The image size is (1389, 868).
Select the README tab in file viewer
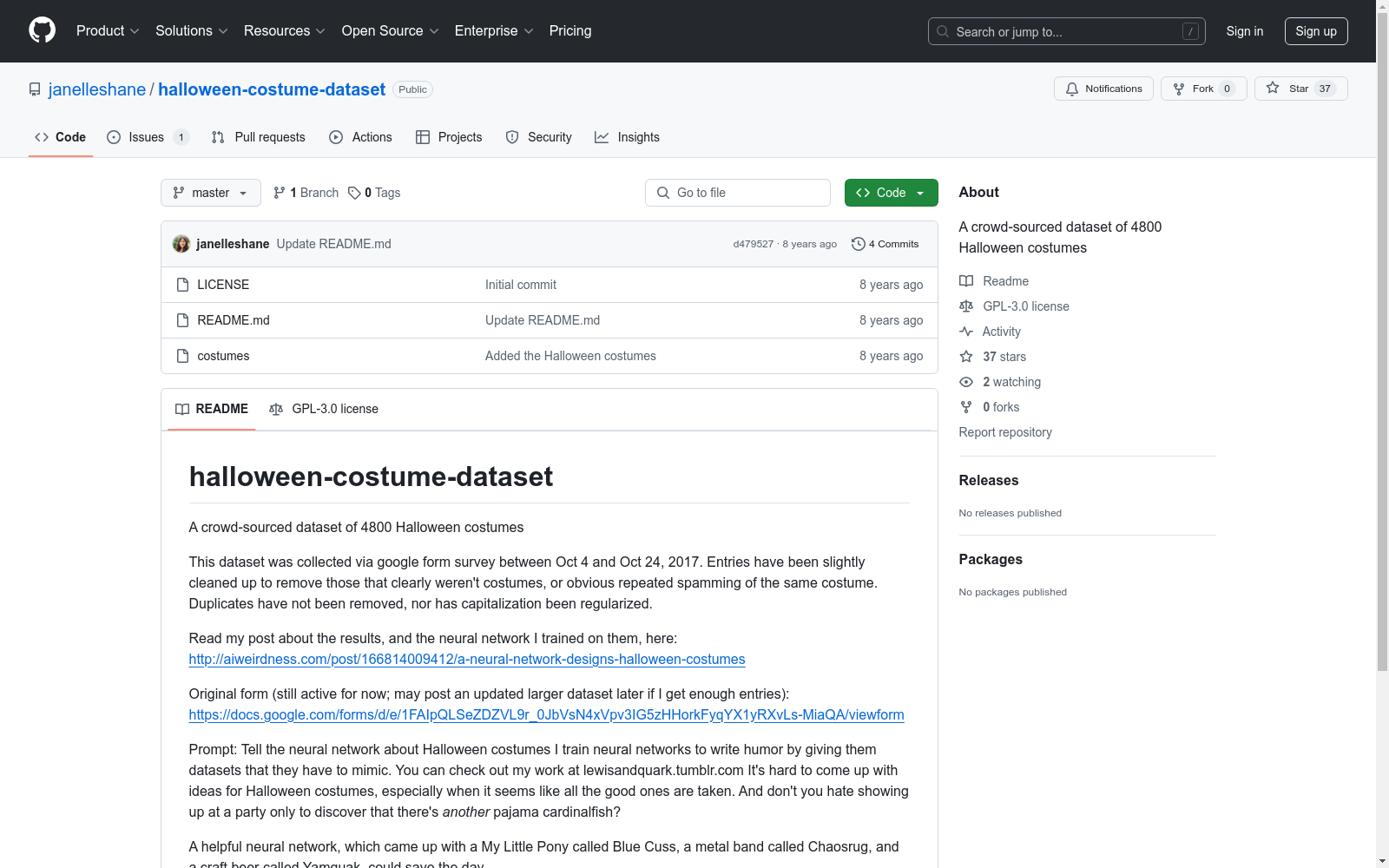point(212,409)
